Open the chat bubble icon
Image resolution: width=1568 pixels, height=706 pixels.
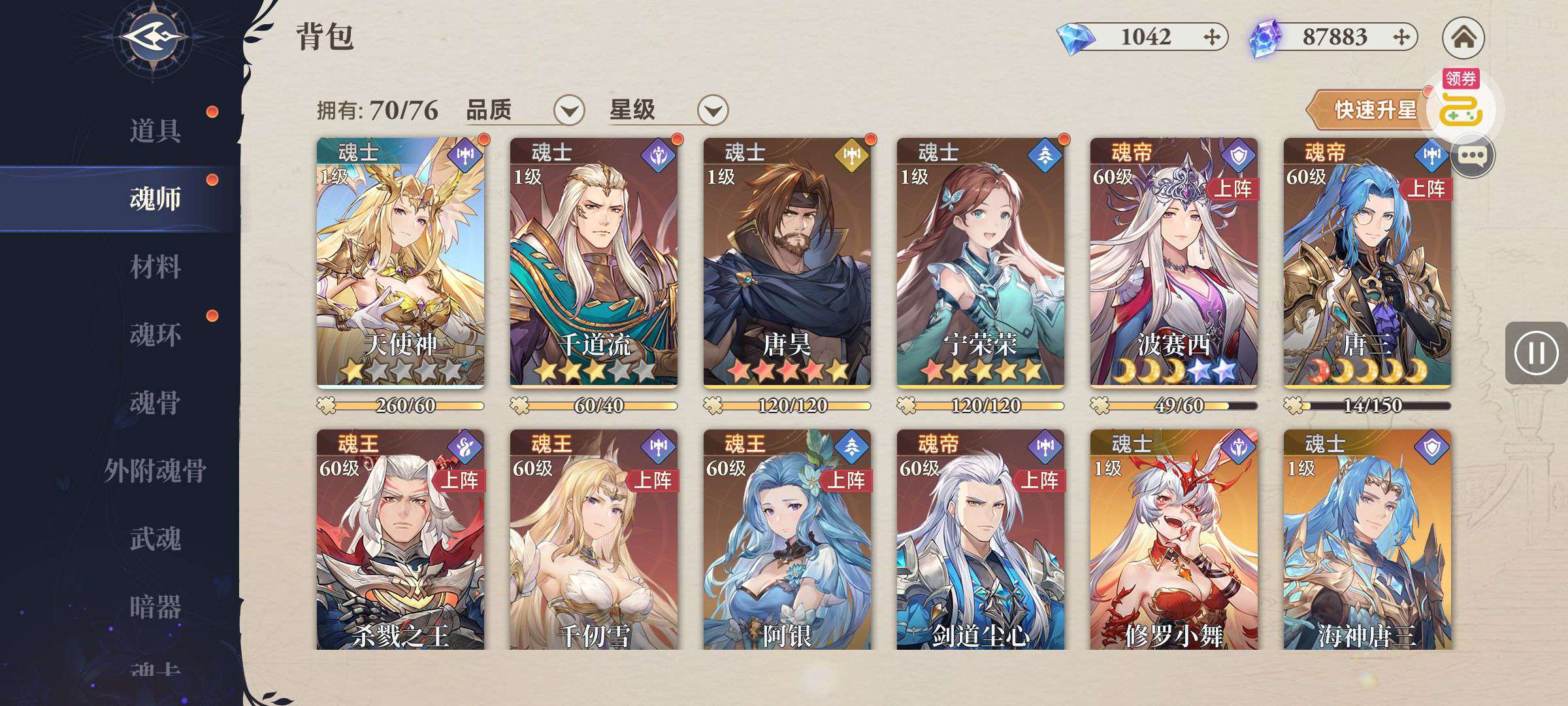[1473, 156]
